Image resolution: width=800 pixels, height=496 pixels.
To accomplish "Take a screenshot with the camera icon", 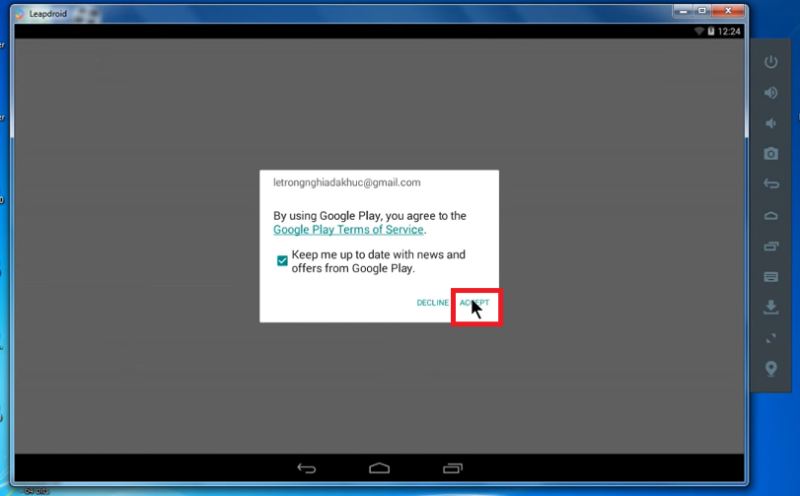I will point(770,154).
